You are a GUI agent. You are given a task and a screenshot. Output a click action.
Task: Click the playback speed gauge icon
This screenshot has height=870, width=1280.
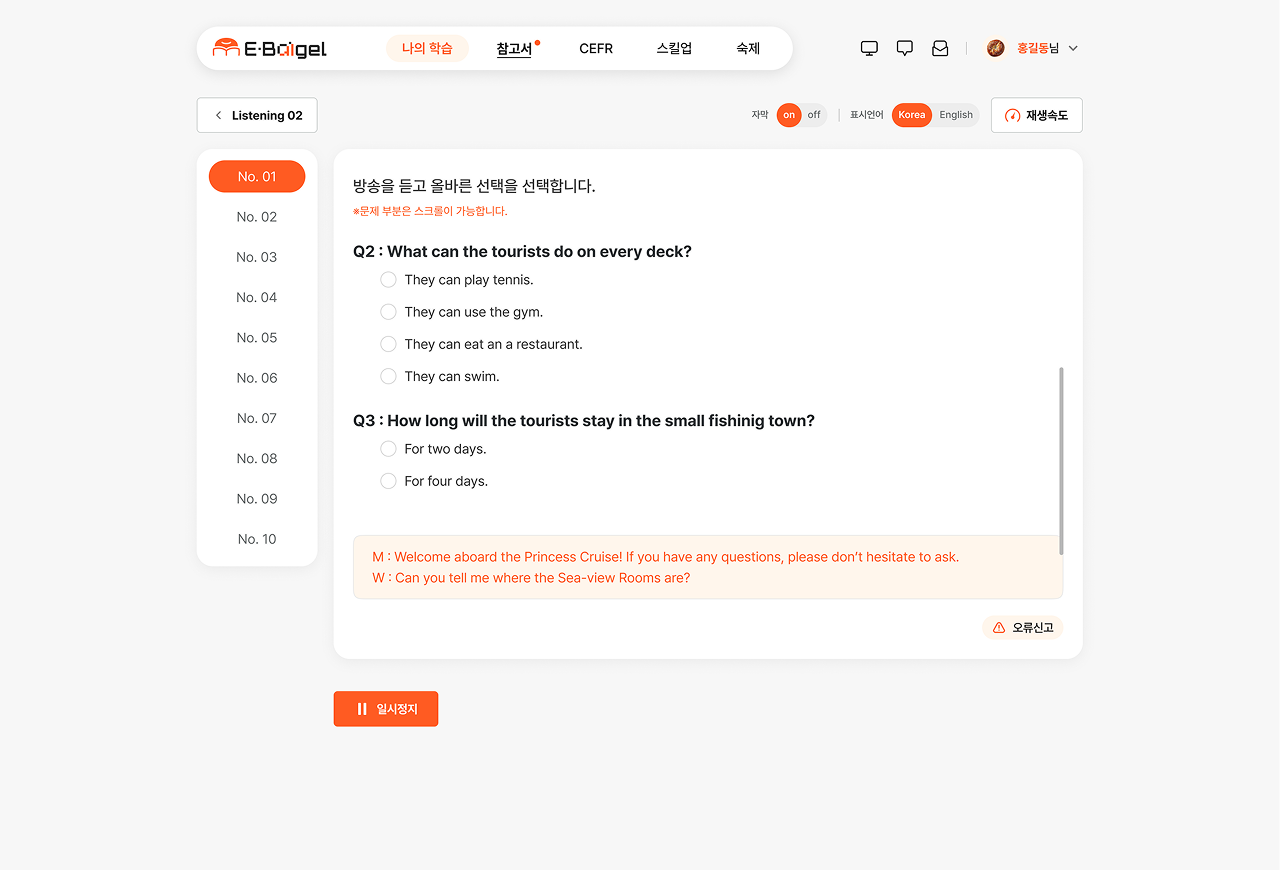coord(1012,116)
